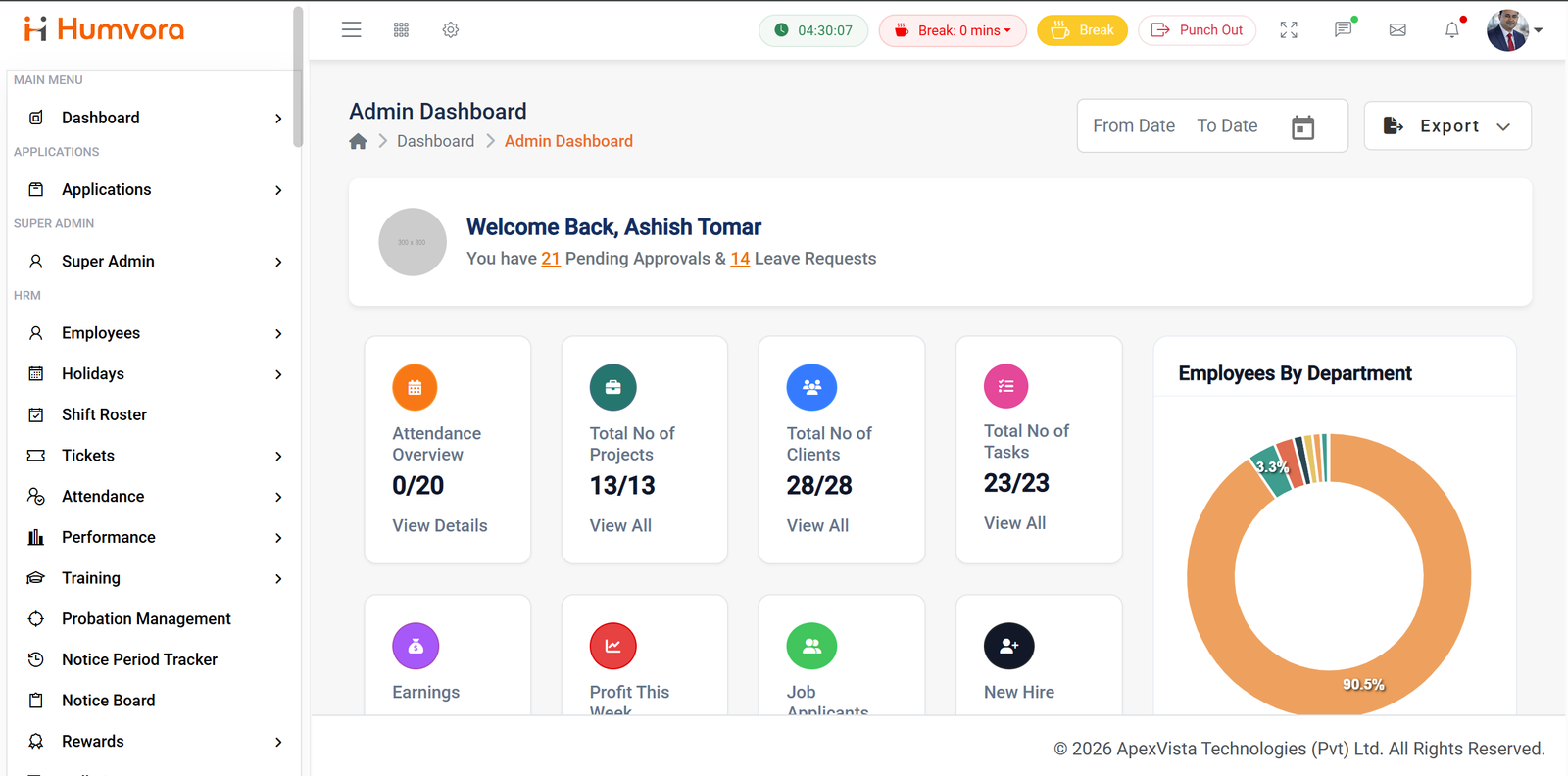Open the settings gear icon in header
Viewport: 1568px width, 776px height.
pyautogui.click(x=451, y=30)
